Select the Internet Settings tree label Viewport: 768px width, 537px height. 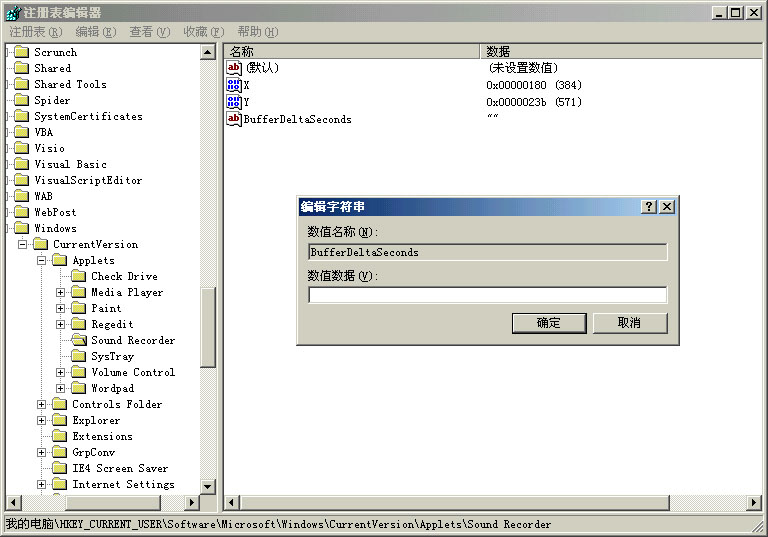point(123,484)
